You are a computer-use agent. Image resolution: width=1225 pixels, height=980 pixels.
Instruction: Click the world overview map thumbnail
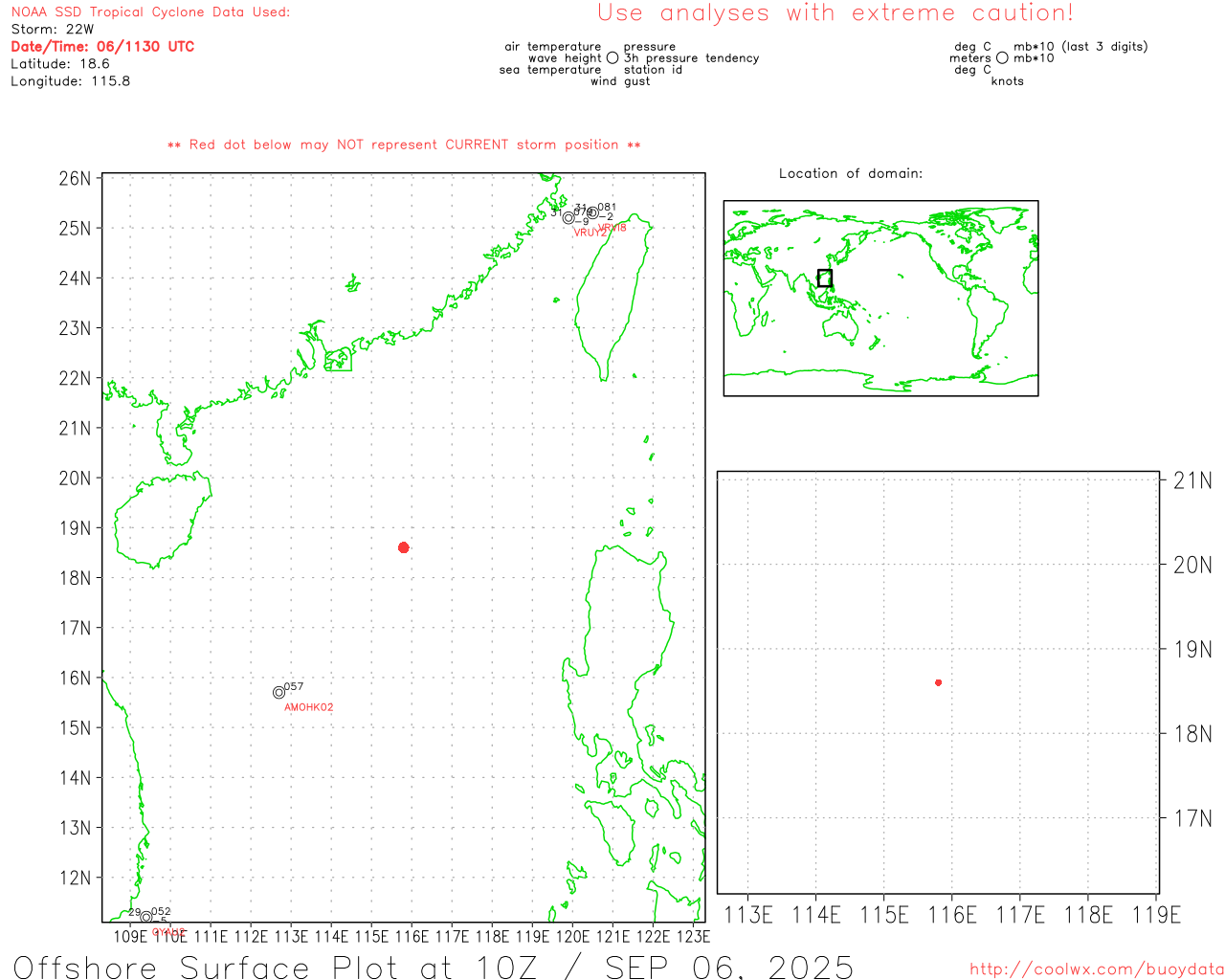[880, 299]
